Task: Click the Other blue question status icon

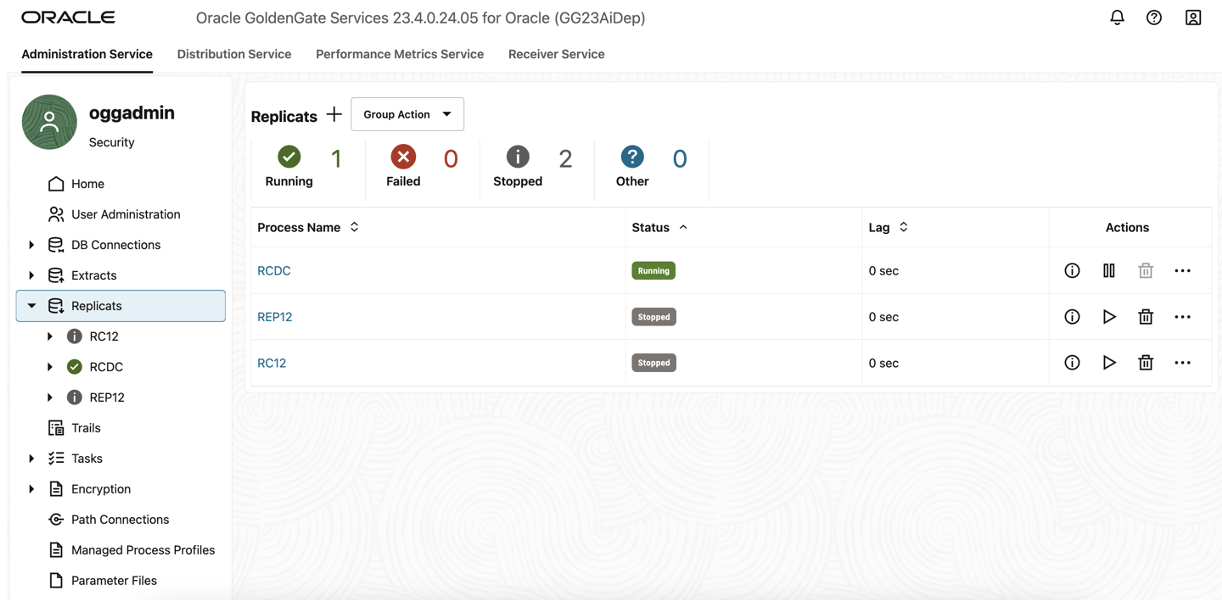Action: (632, 157)
